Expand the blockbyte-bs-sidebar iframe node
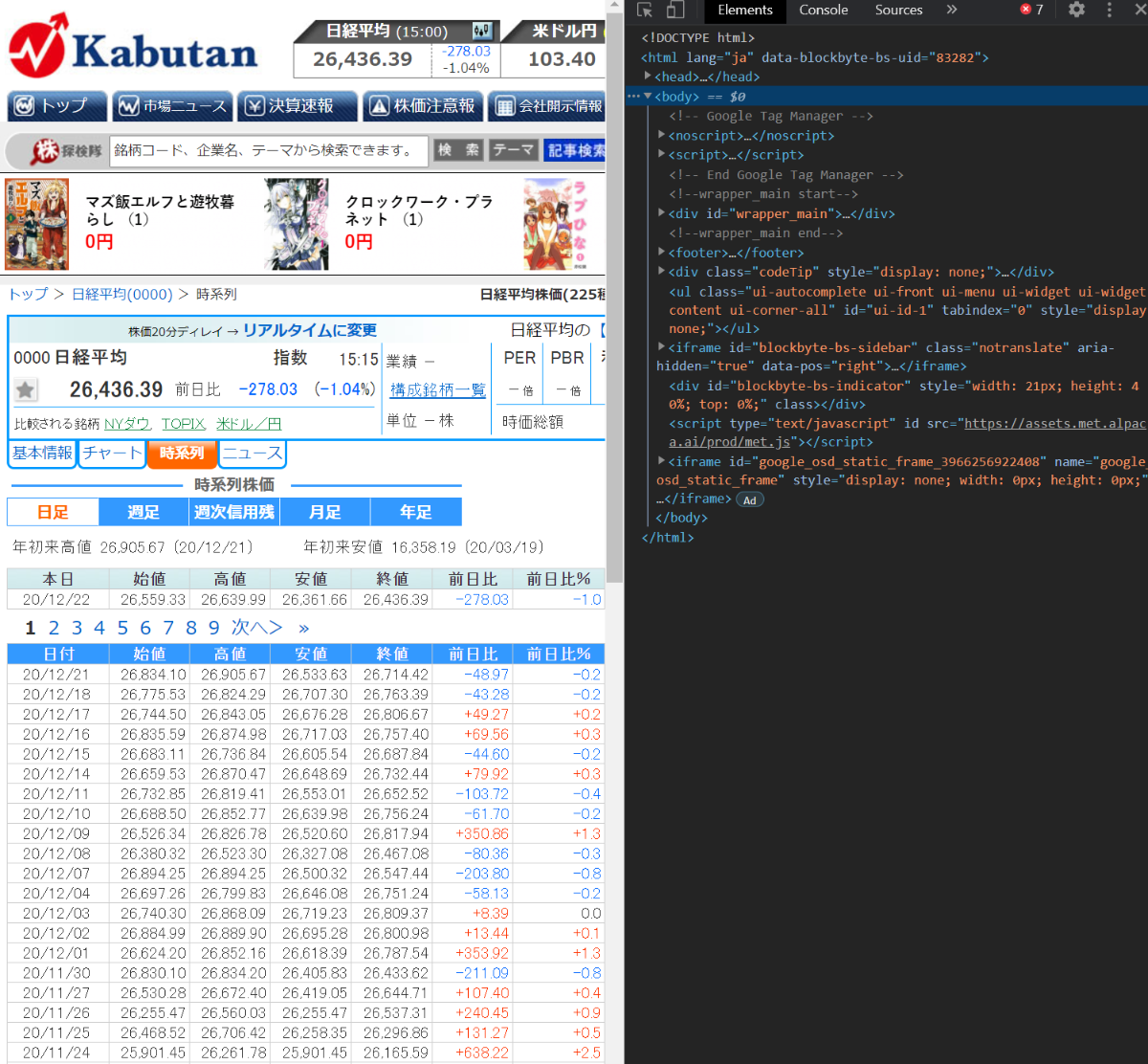The image size is (1148, 1064). [x=662, y=346]
